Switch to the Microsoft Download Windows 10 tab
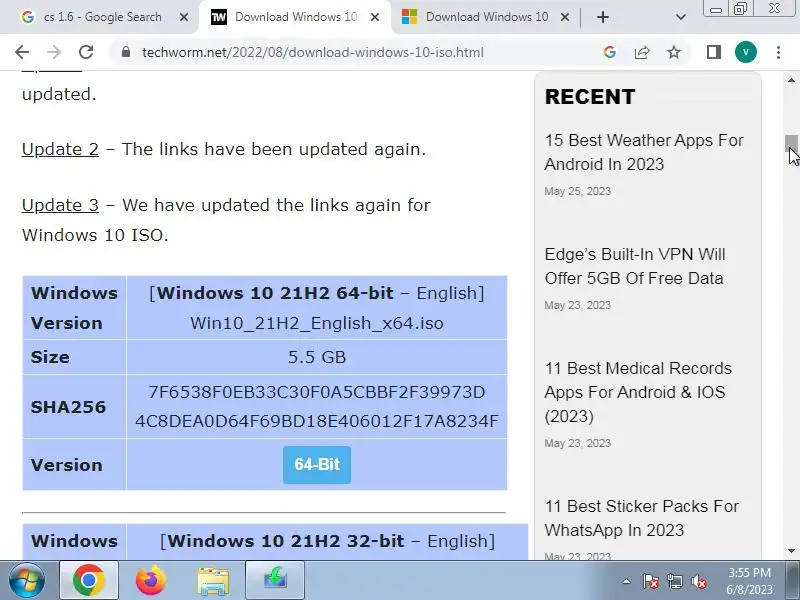 [485, 17]
